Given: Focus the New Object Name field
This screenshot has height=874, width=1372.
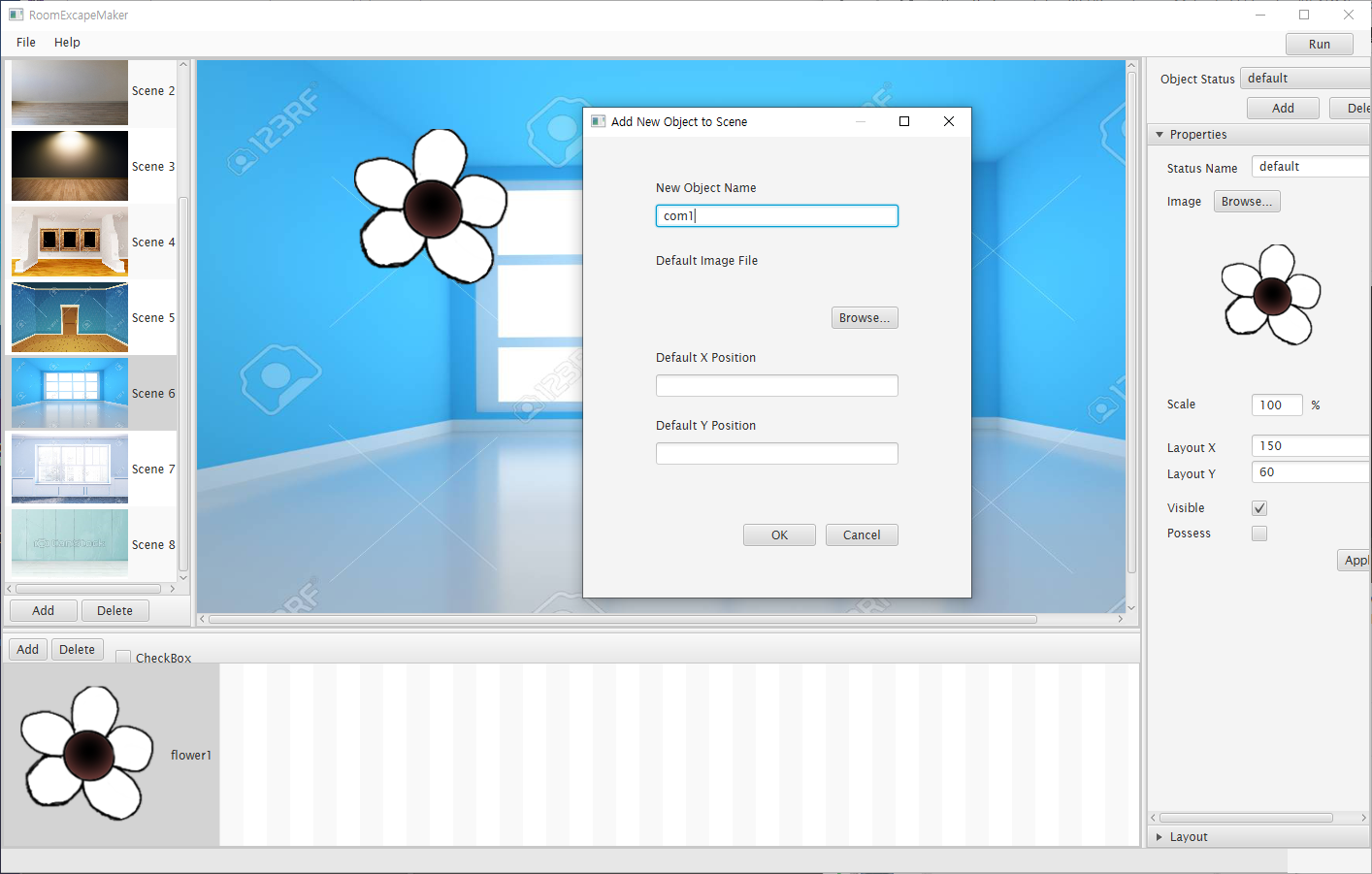Looking at the screenshot, I should [777, 215].
